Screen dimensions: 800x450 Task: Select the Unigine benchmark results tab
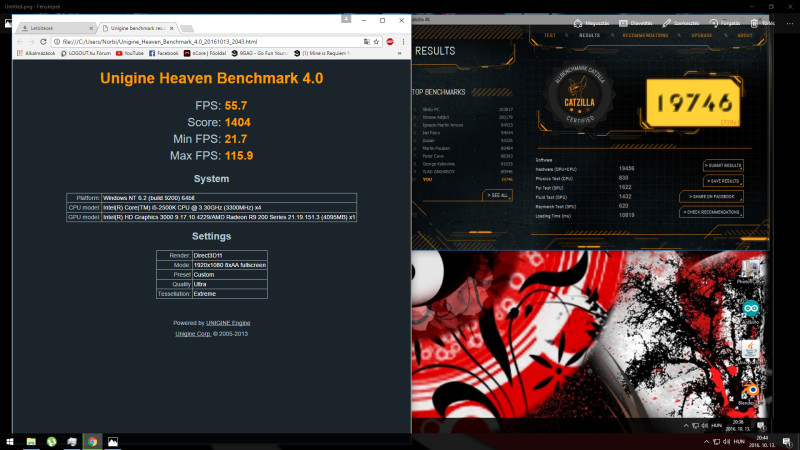coord(138,28)
